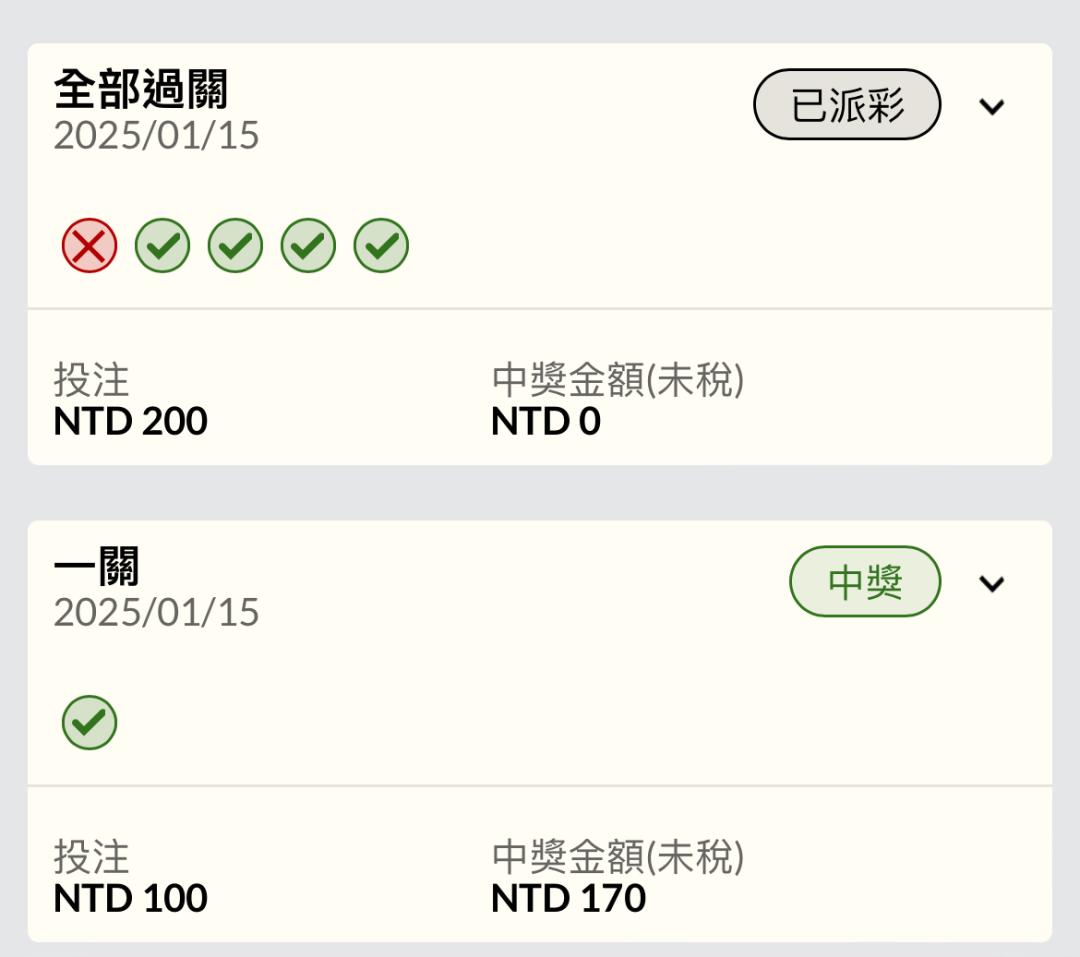
Task: Expand the 全部過關 bet details chevron
Action: tap(992, 107)
